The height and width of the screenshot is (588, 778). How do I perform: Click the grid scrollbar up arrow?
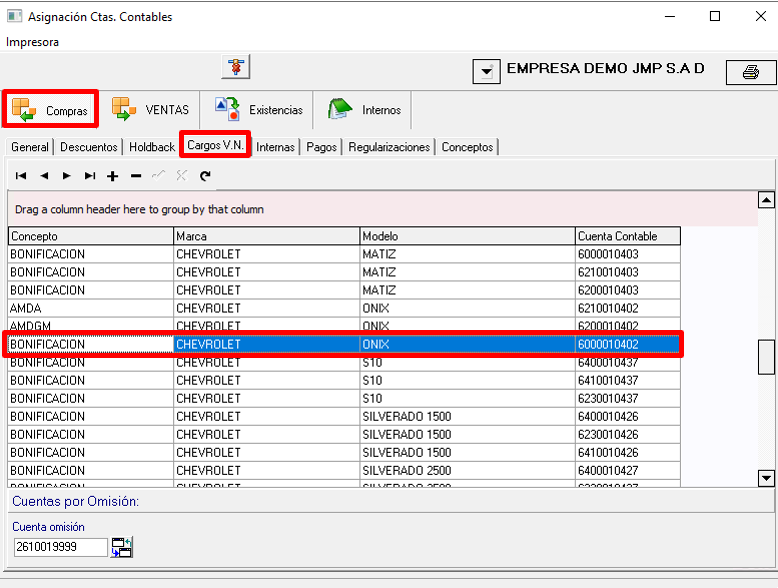[x=766, y=200]
